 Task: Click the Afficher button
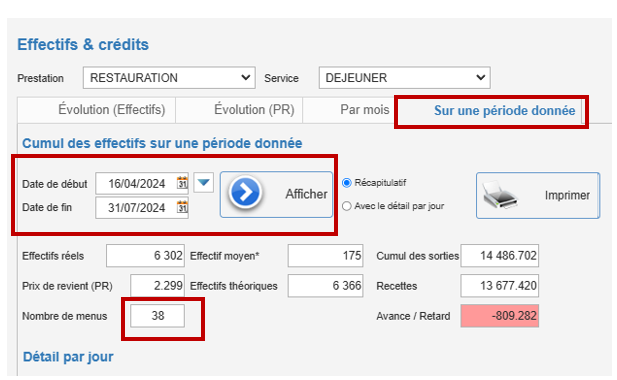tap(276, 194)
